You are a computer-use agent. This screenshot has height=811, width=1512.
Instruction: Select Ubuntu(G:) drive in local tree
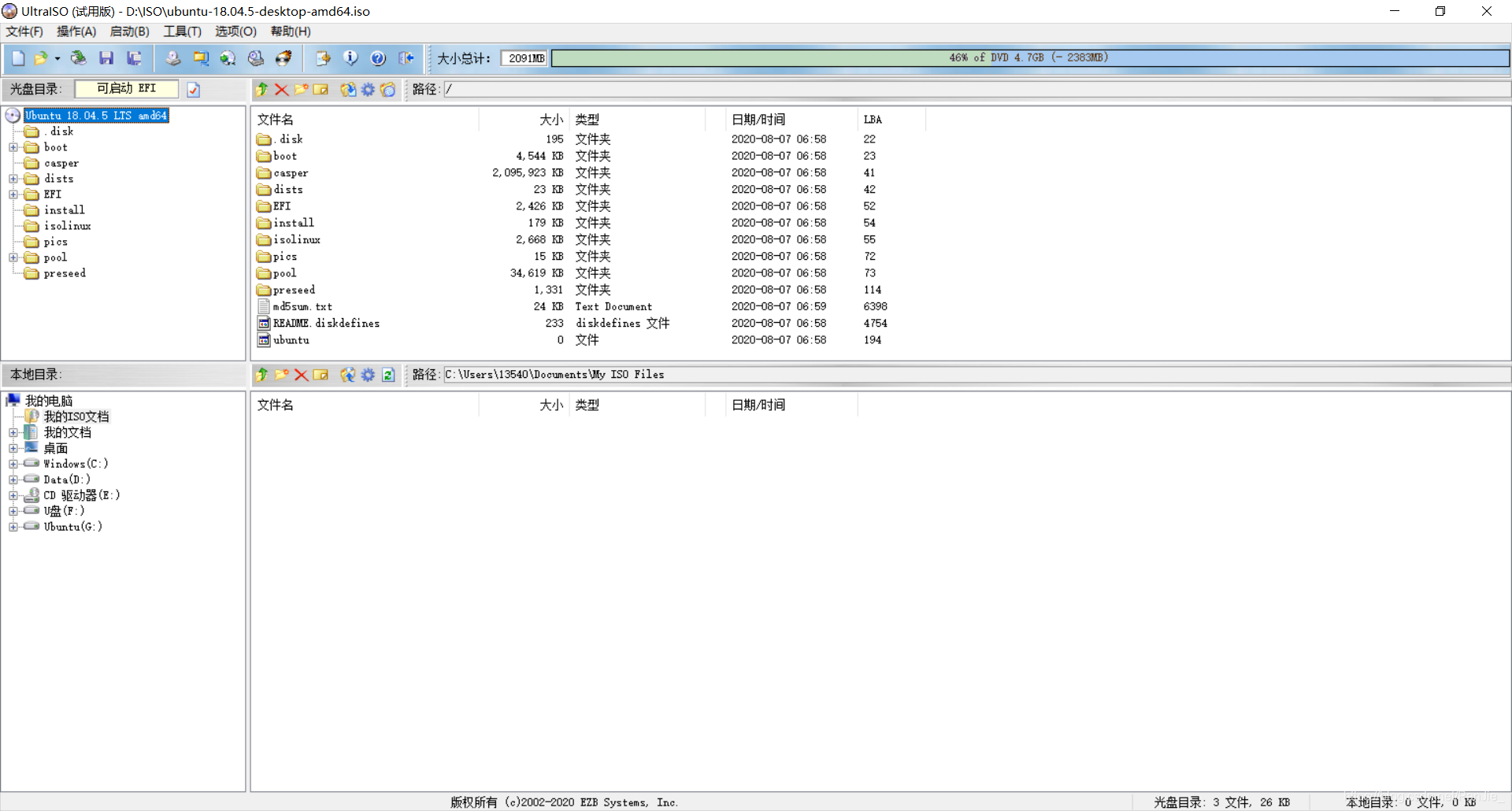coord(72,527)
